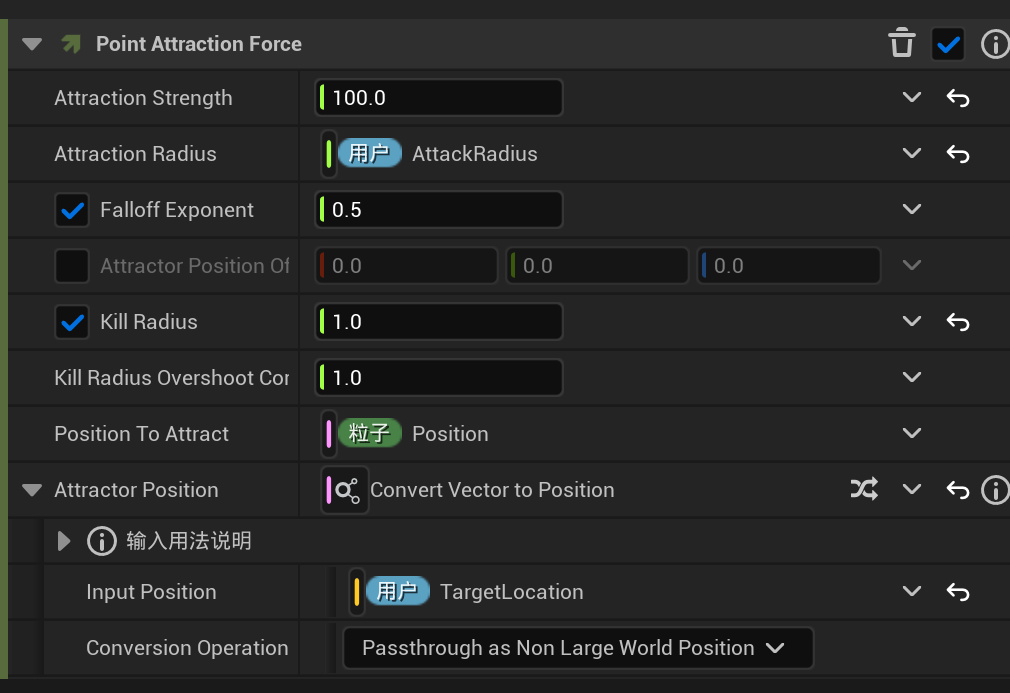The width and height of the screenshot is (1010, 693).
Task: Click the Falloff Exponent value field
Action: pyautogui.click(x=439, y=210)
